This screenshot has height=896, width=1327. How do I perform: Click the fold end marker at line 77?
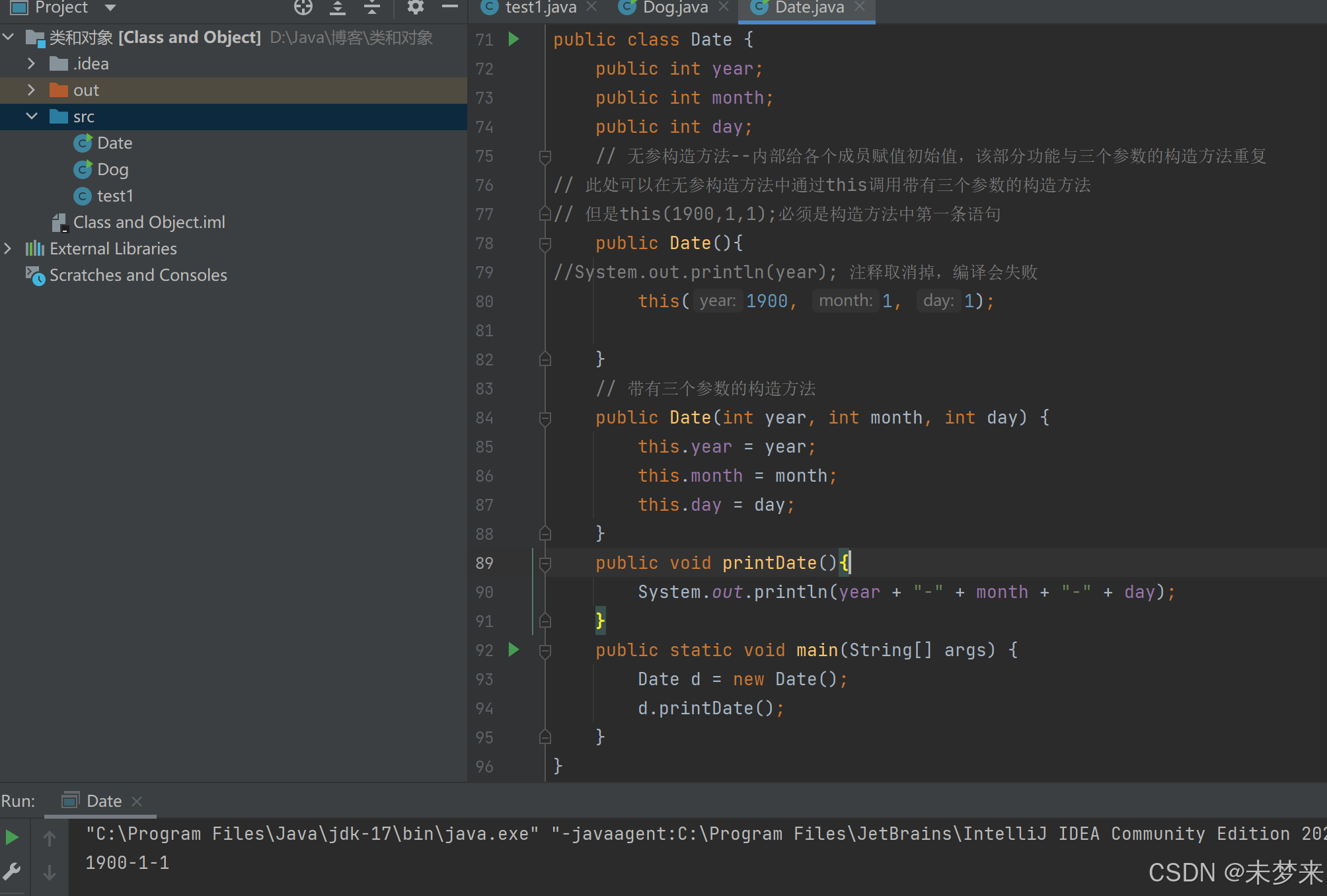pos(545,213)
